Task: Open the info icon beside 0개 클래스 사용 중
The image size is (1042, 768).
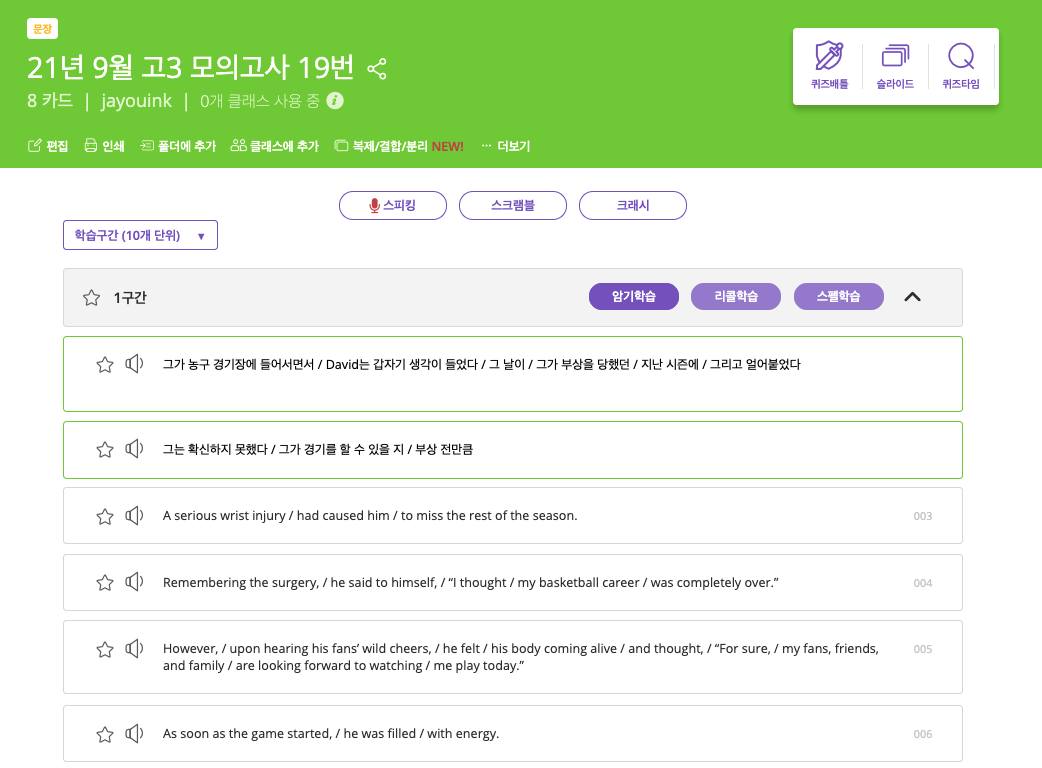Action: tap(334, 101)
